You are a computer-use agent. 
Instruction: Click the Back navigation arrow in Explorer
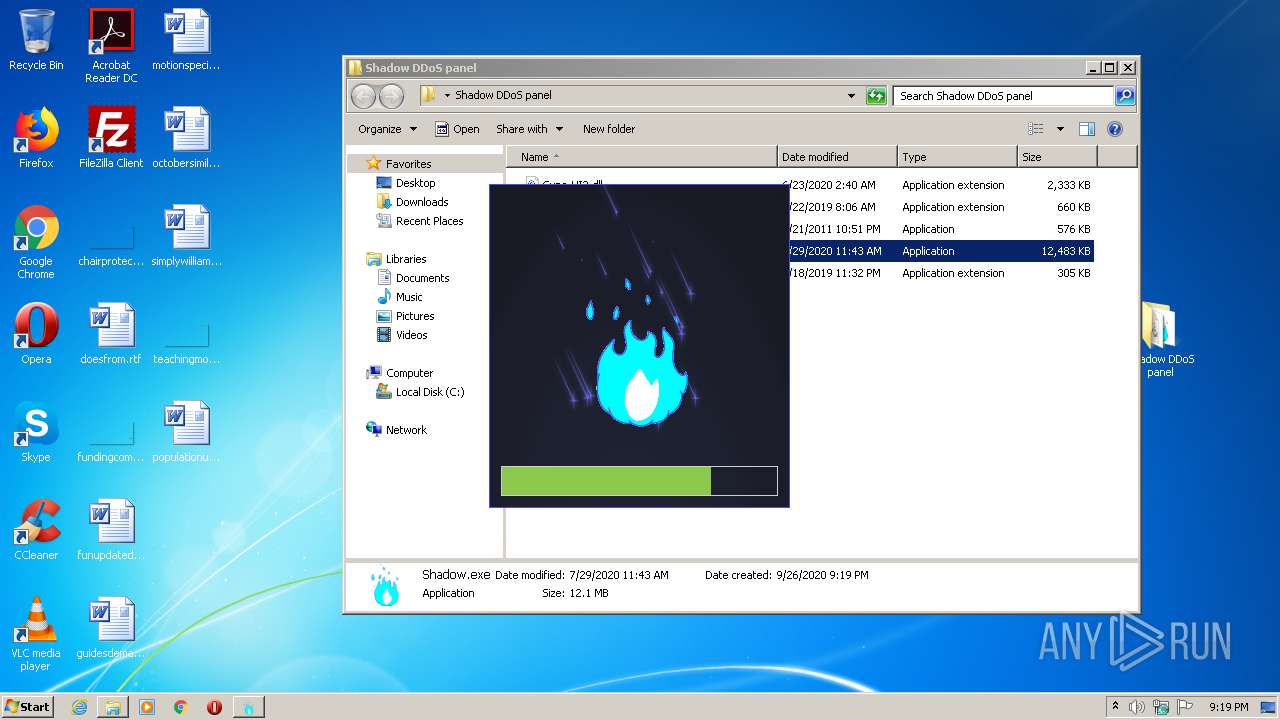tap(363, 96)
